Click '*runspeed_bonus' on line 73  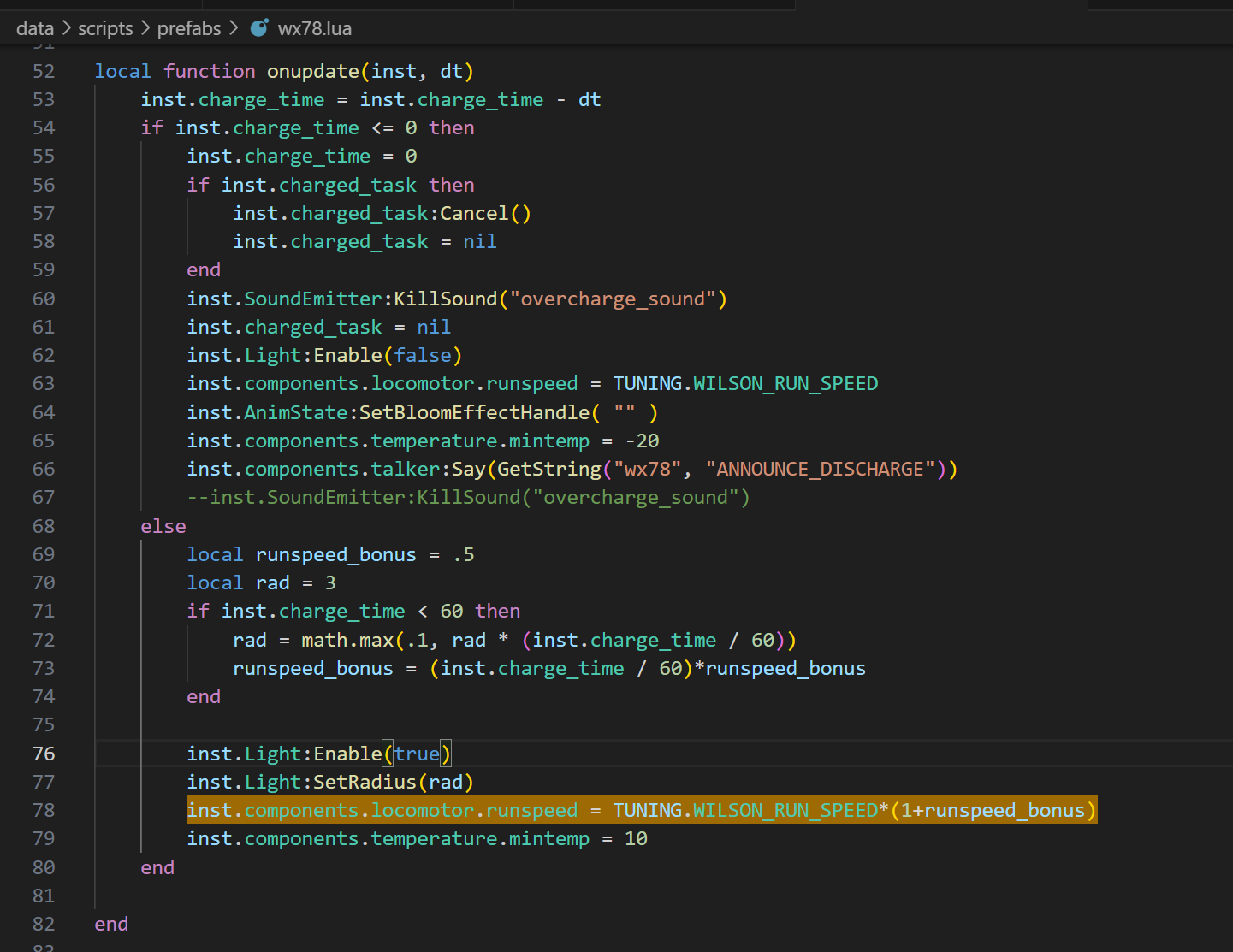pyautogui.click(x=780, y=668)
